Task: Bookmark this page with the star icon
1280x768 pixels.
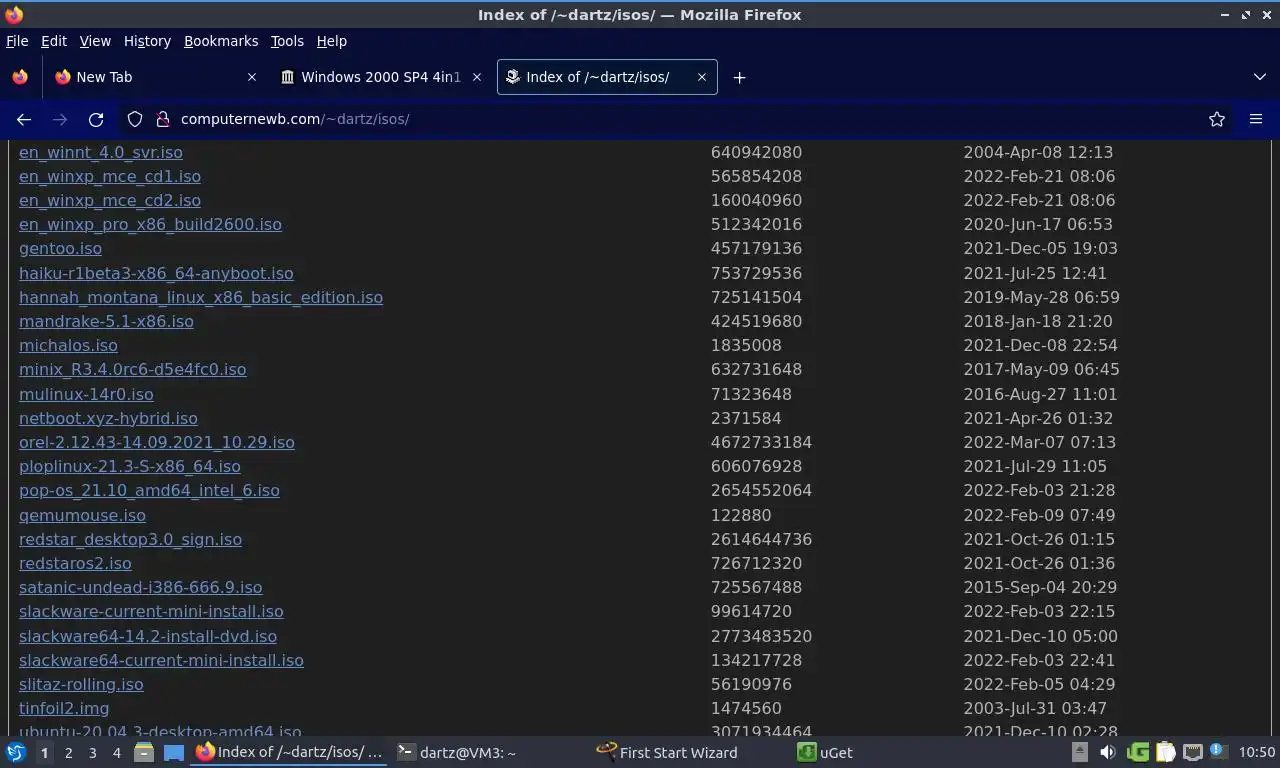Action: pos(1217,119)
